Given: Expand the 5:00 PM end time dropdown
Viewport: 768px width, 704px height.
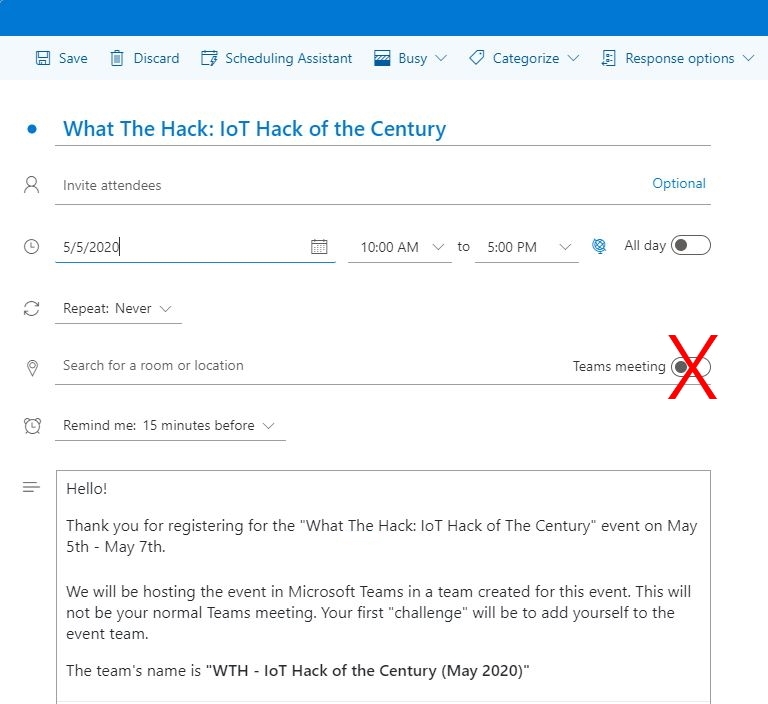Looking at the screenshot, I should 565,247.
